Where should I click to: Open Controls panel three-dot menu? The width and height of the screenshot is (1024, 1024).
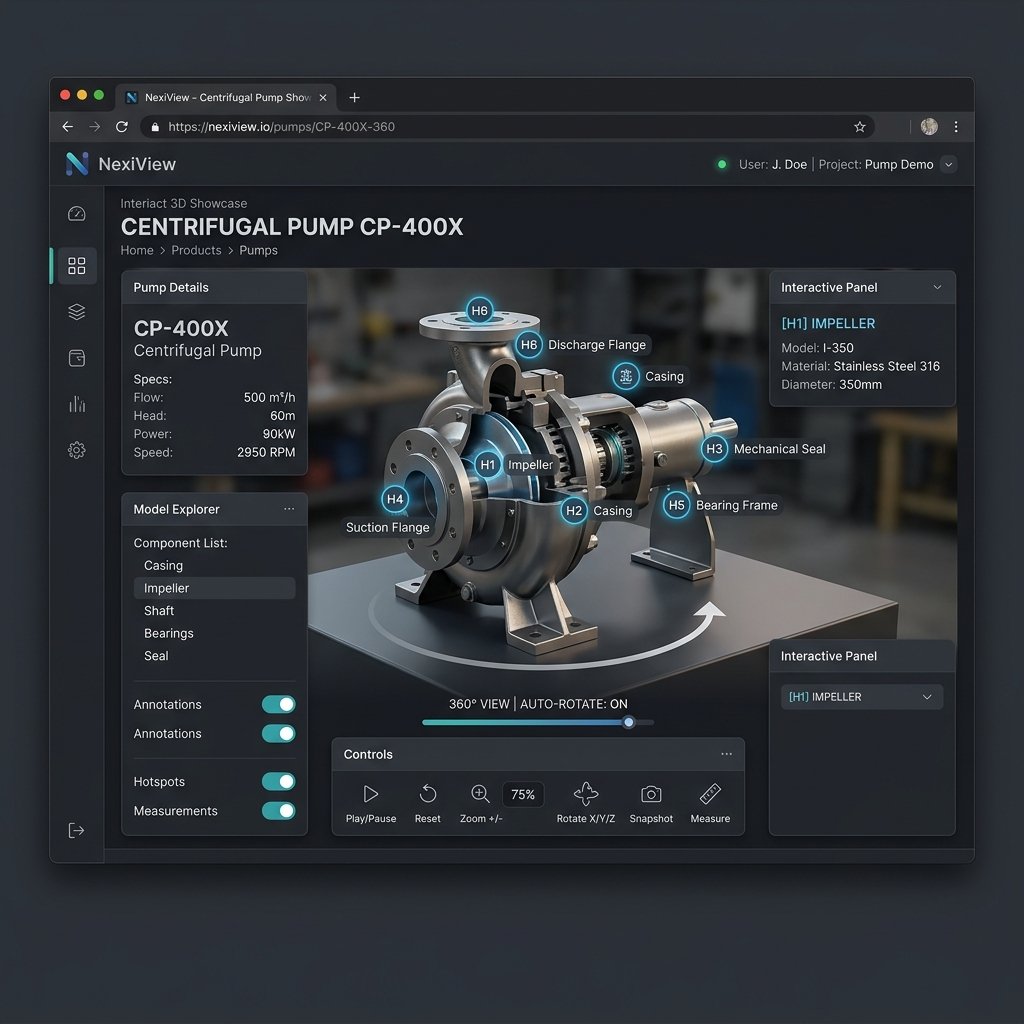click(x=726, y=754)
